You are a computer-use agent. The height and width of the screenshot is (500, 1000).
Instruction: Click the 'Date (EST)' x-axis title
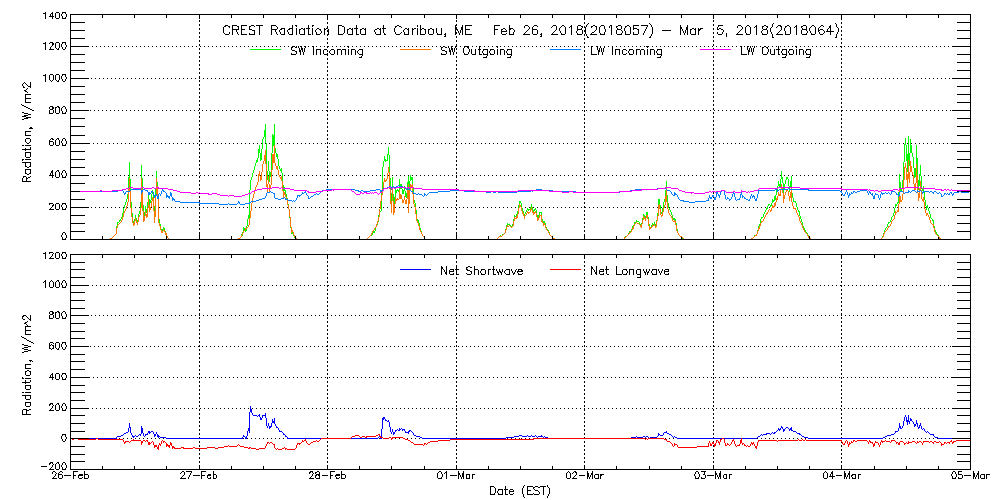pyautogui.click(x=520, y=492)
